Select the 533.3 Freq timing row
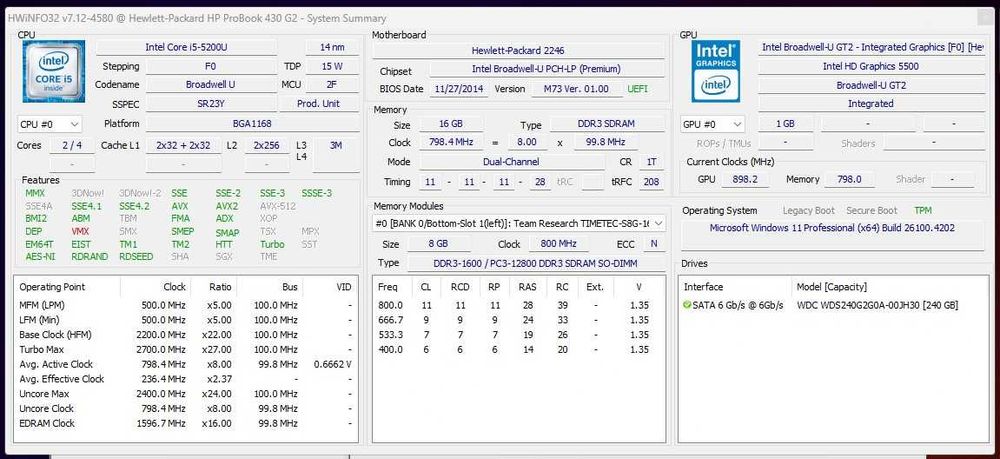 (518, 335)
